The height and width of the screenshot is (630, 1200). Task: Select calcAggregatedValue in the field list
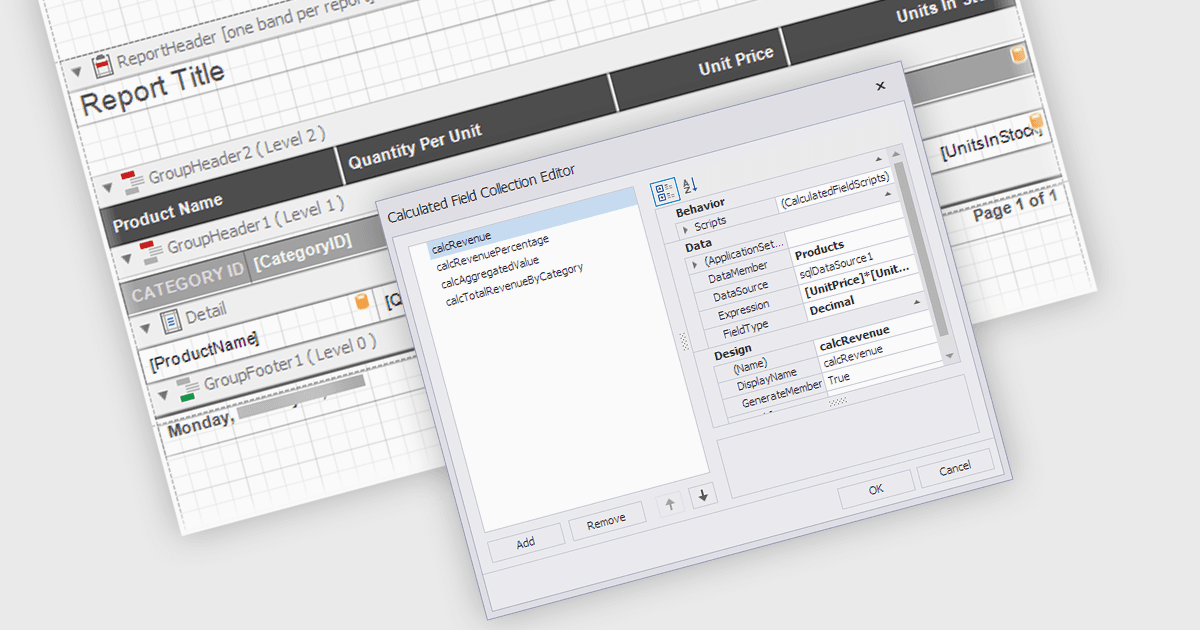click(491, 272)
